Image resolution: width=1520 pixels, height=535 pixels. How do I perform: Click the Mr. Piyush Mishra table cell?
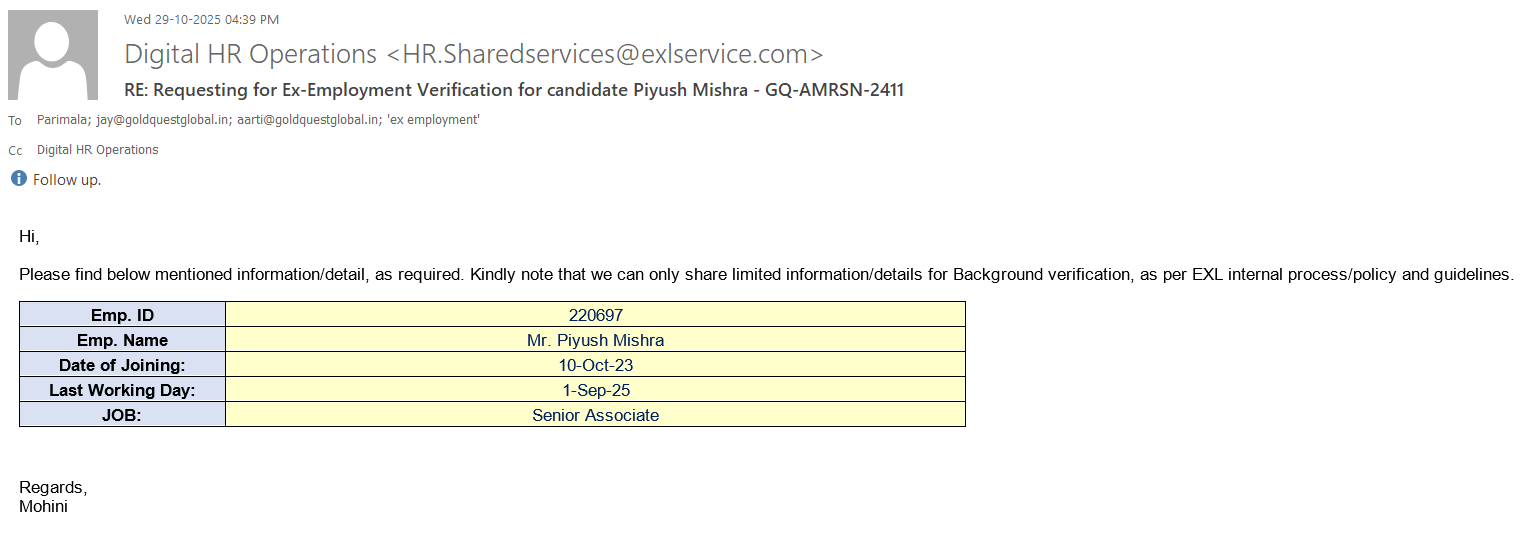tap(595, 340)
